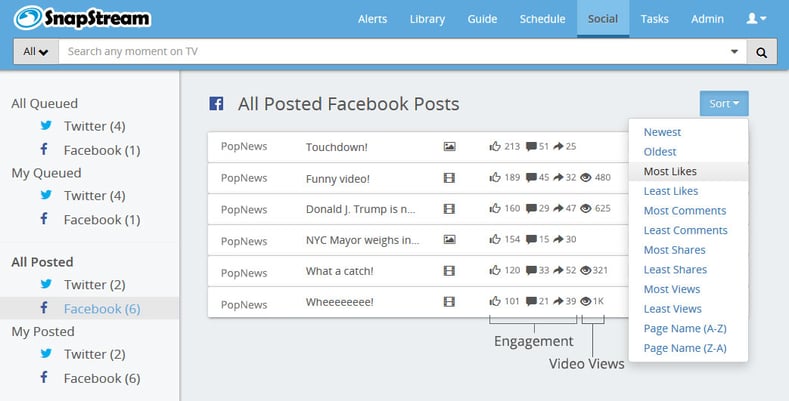The height and width of the screenshot is (401, 789).
Task: Expand the search box suggestions arrow
Action: (x=735, y=52)
